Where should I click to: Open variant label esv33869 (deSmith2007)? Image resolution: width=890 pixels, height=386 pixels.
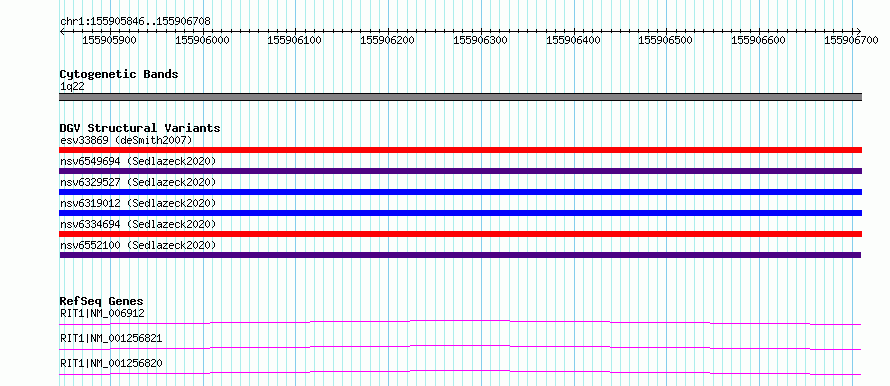point(126,140)
